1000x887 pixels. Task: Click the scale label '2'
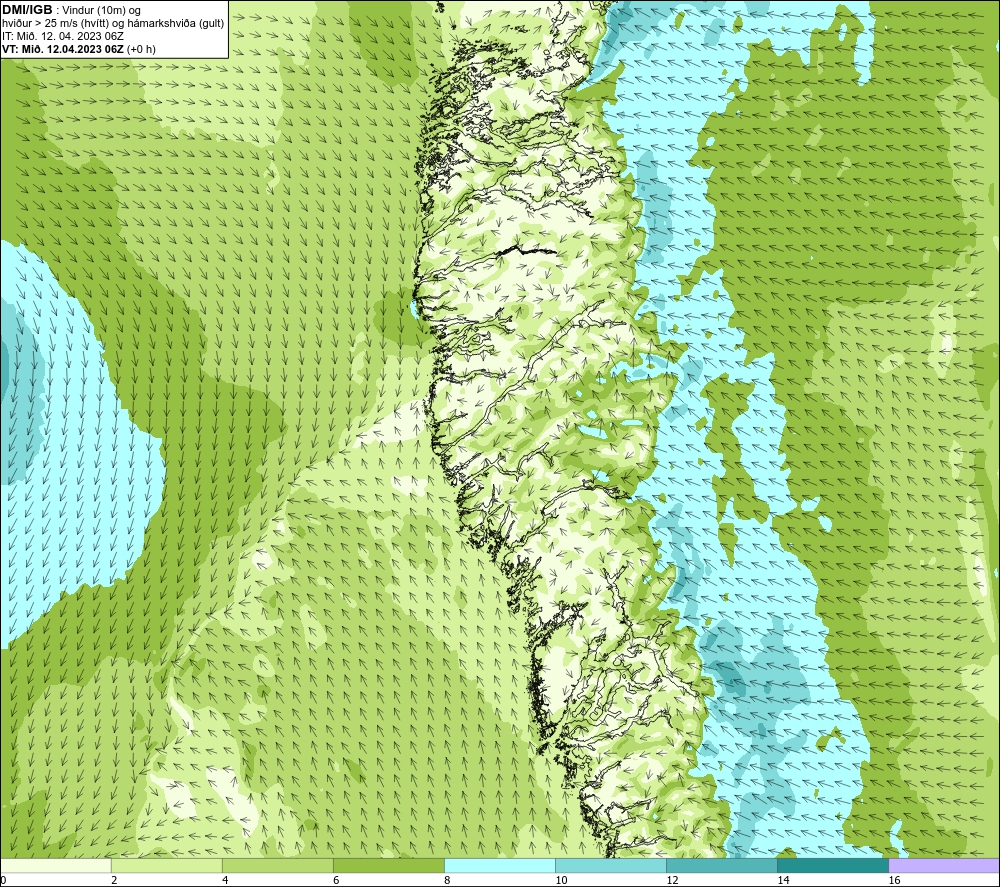tap(114, 881)
